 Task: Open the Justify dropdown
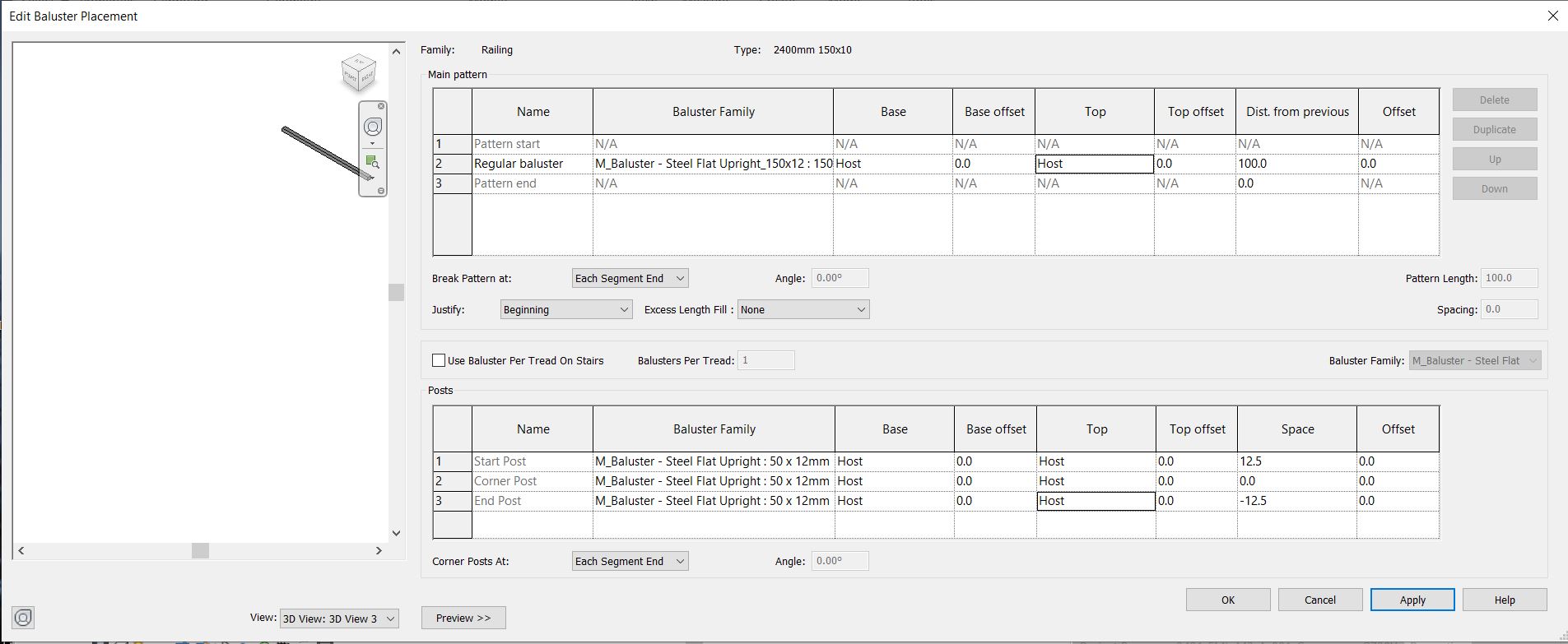pos(566,309)
